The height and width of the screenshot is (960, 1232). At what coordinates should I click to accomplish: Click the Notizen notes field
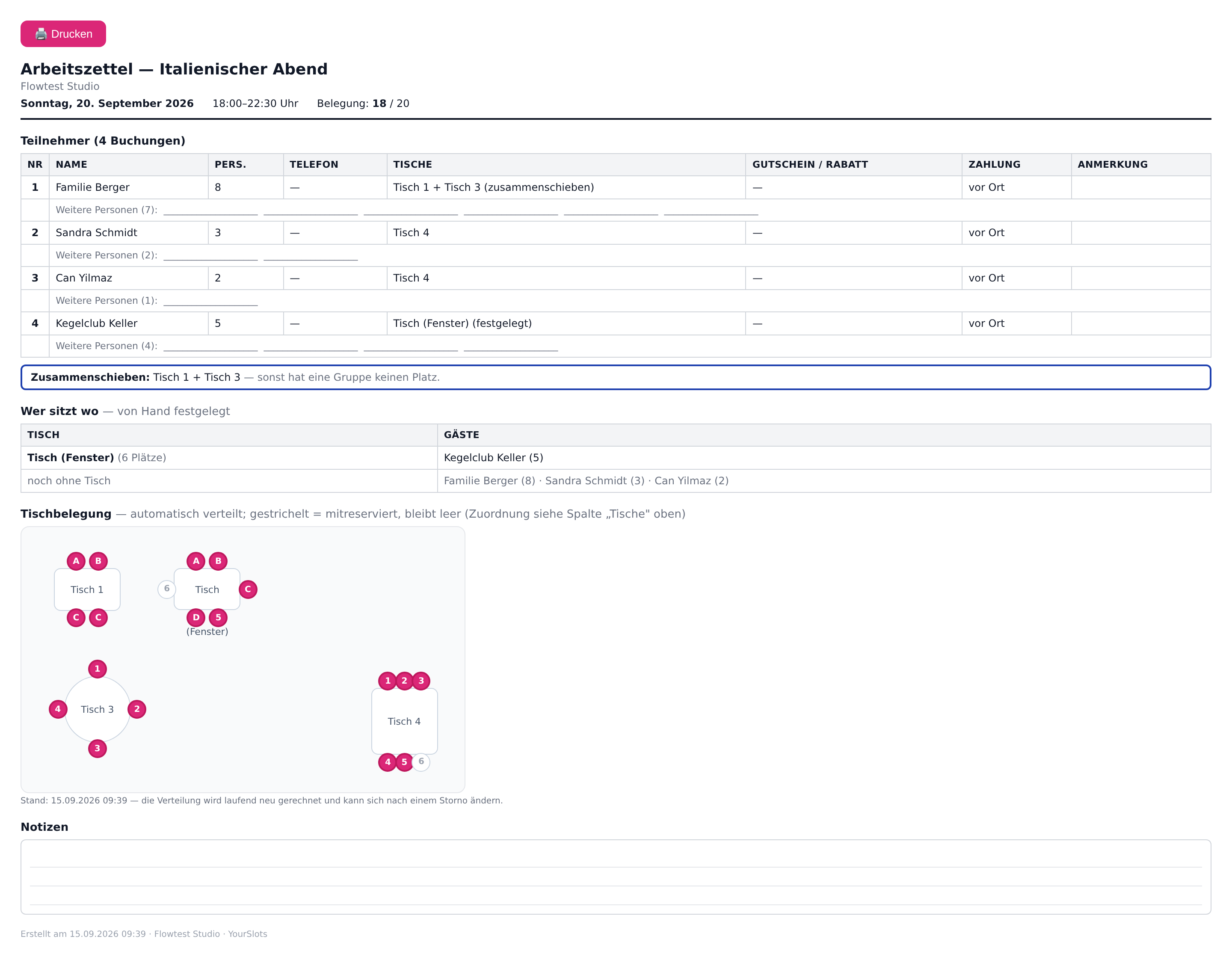pyautogui.click(x=616, y=877)
